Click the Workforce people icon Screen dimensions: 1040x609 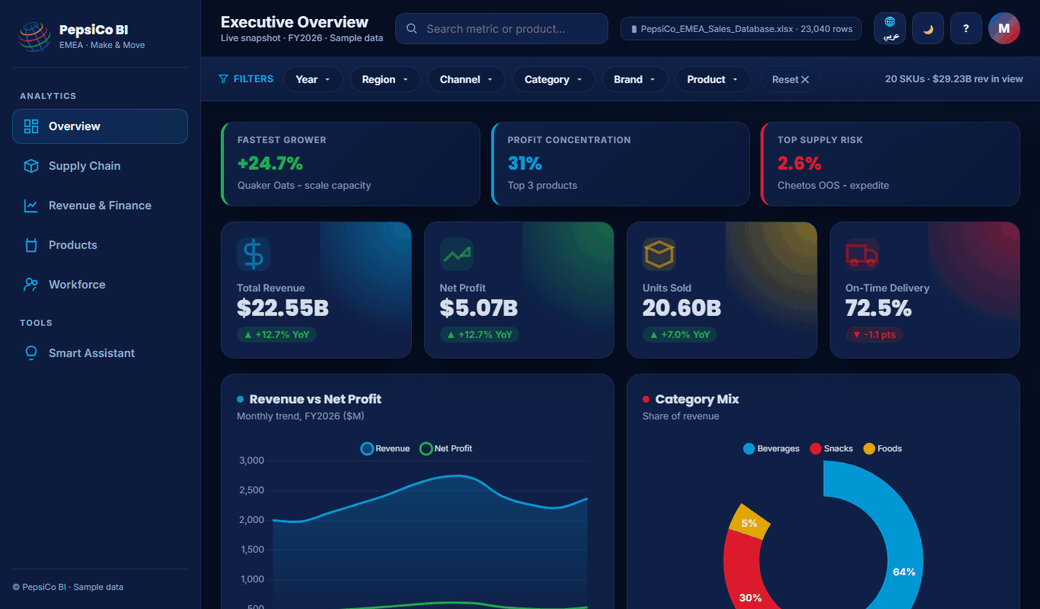coord(31,285)
